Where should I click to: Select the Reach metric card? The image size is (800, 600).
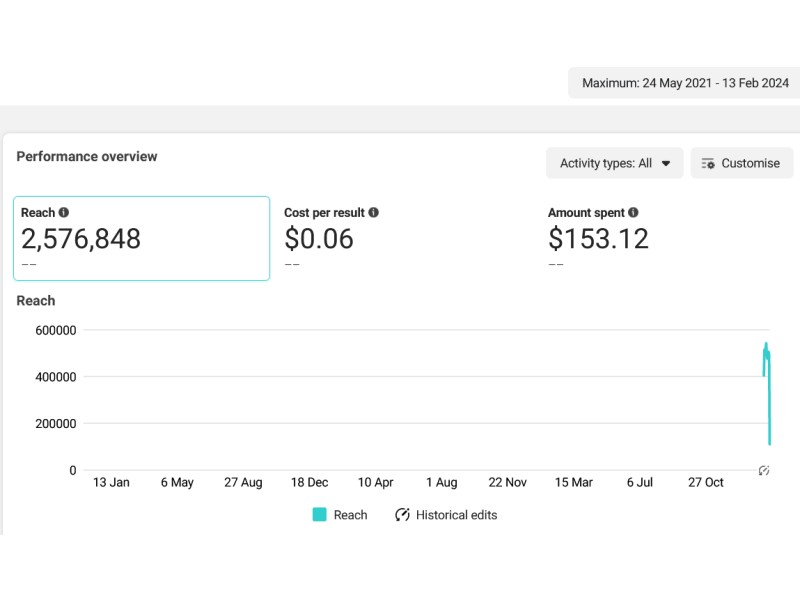coord(141,238)
